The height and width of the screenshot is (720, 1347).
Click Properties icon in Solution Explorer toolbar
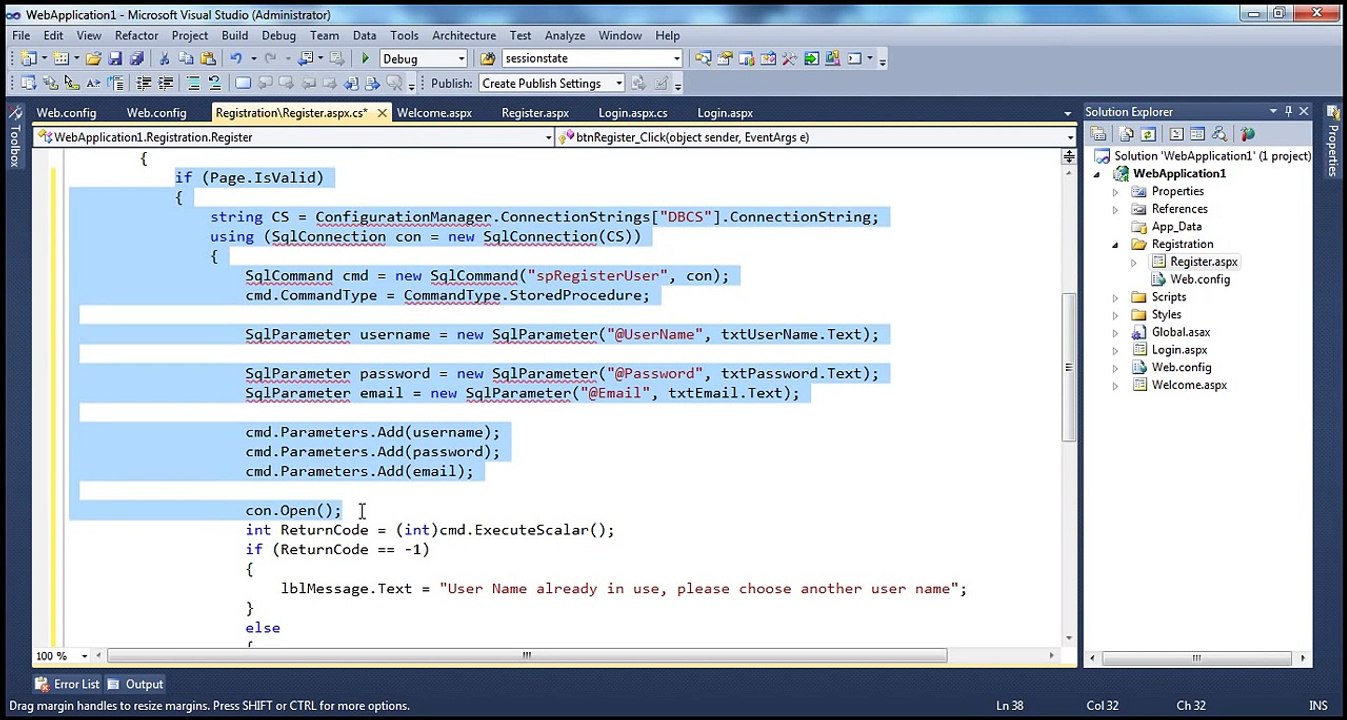pos(1097,134)
